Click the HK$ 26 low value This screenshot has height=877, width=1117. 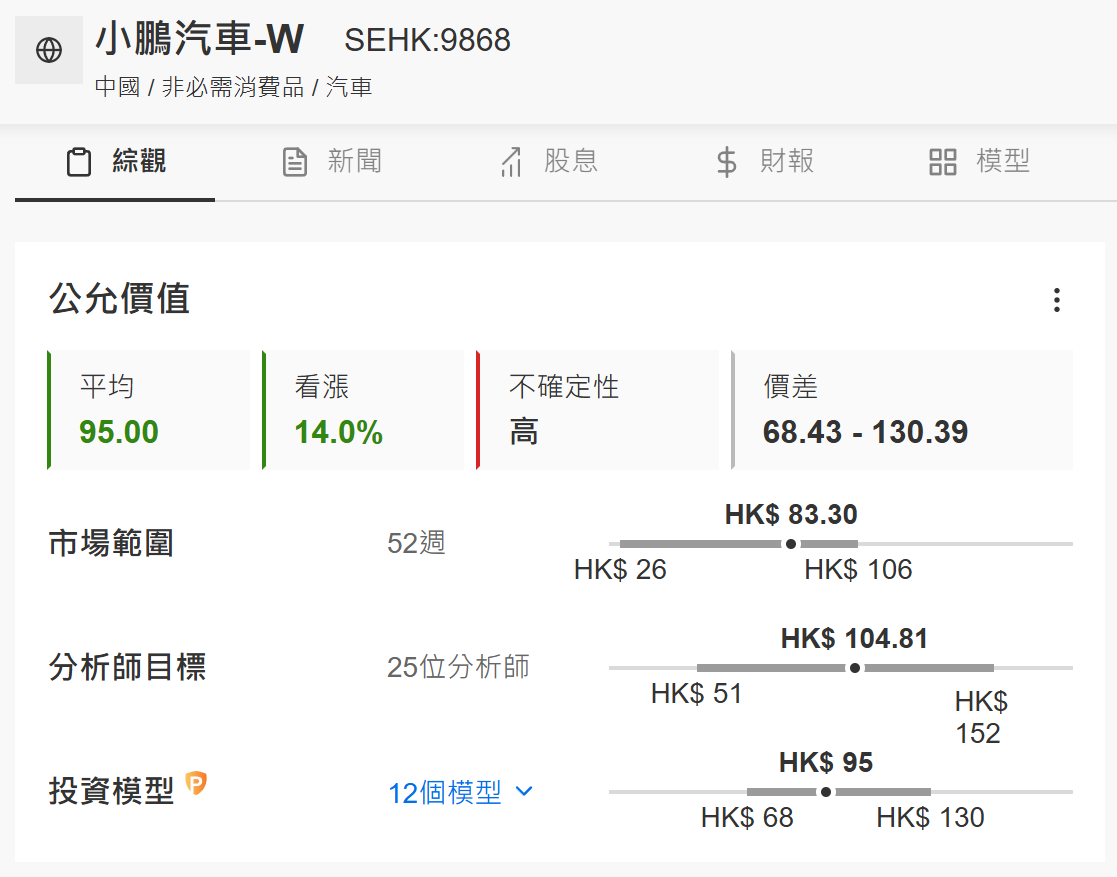coord(620,569)
